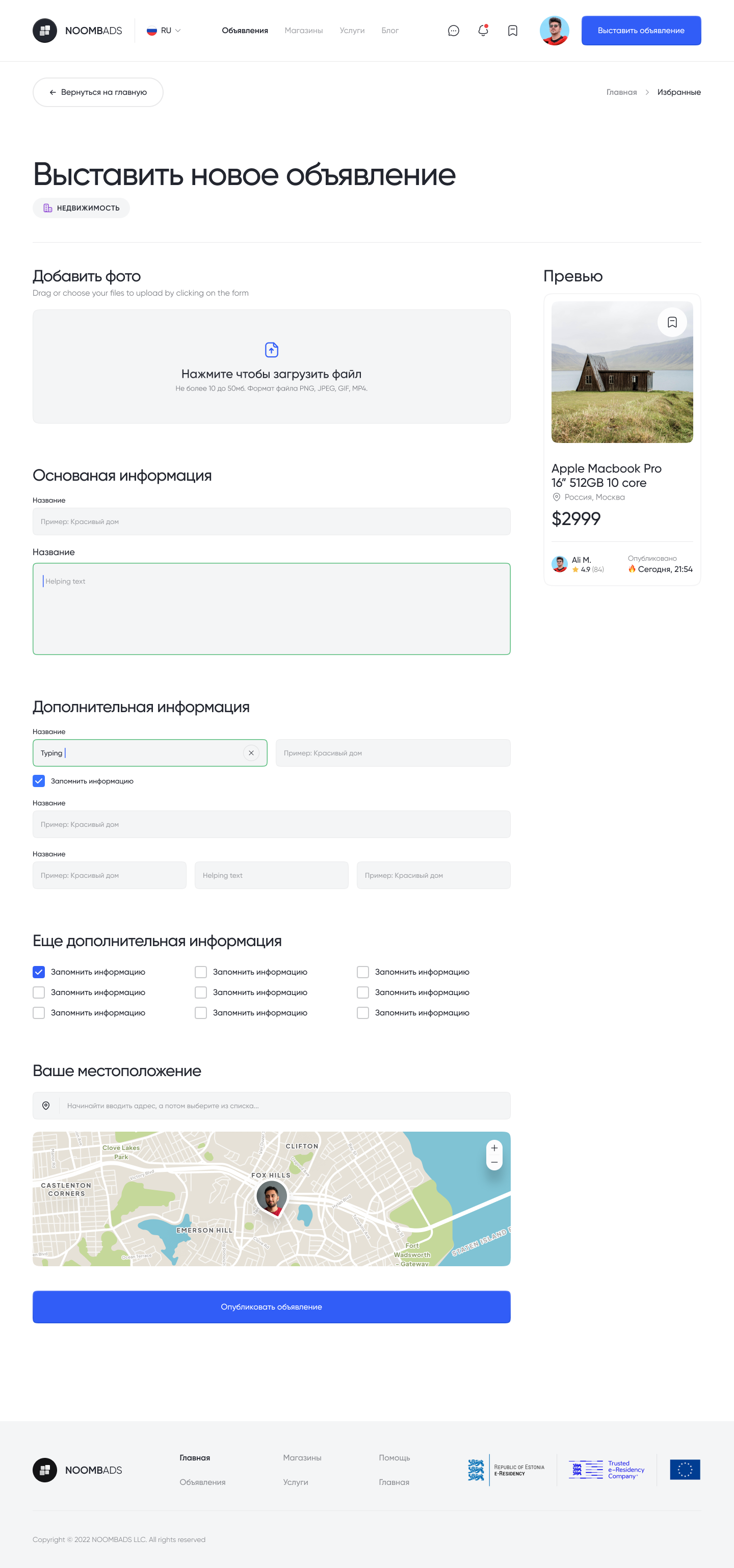Click the star rating 4.9 icon
Viewport: 734px width, 1568px height.
pyautogui.click(x=575, y=570)
